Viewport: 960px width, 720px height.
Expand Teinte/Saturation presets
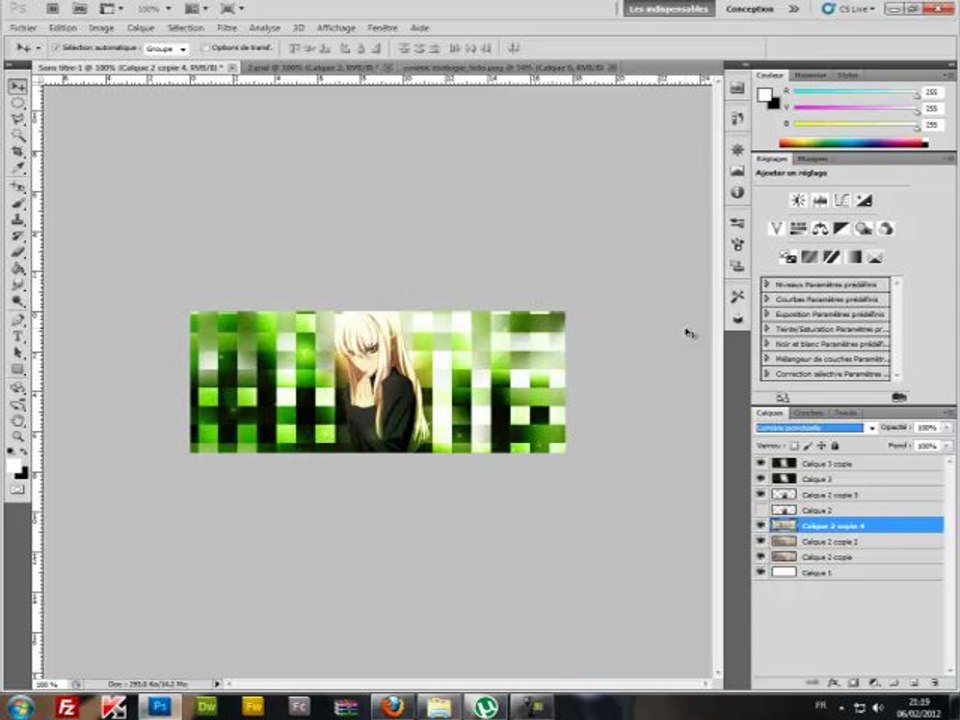pyautogui.click(x=767, y=329)
